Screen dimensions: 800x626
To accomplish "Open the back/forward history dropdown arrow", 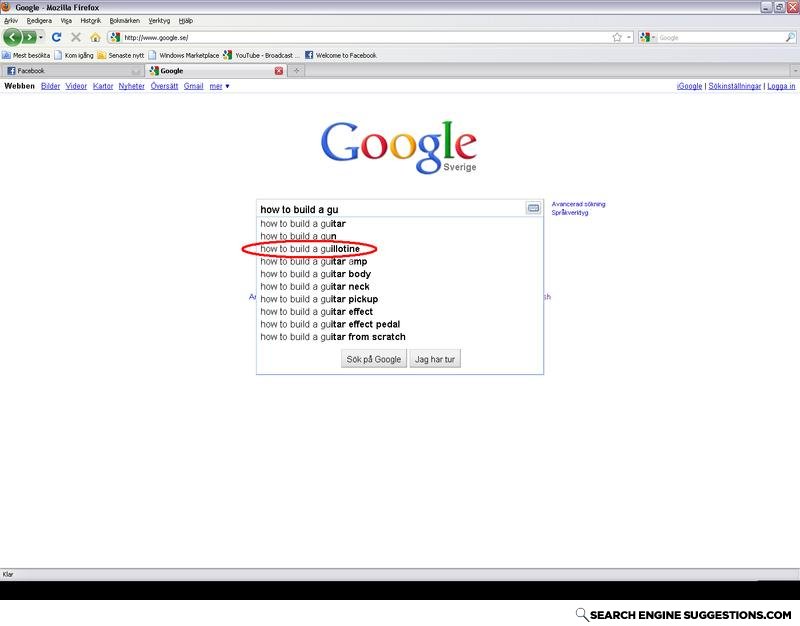I will click(x=41, y=37).
